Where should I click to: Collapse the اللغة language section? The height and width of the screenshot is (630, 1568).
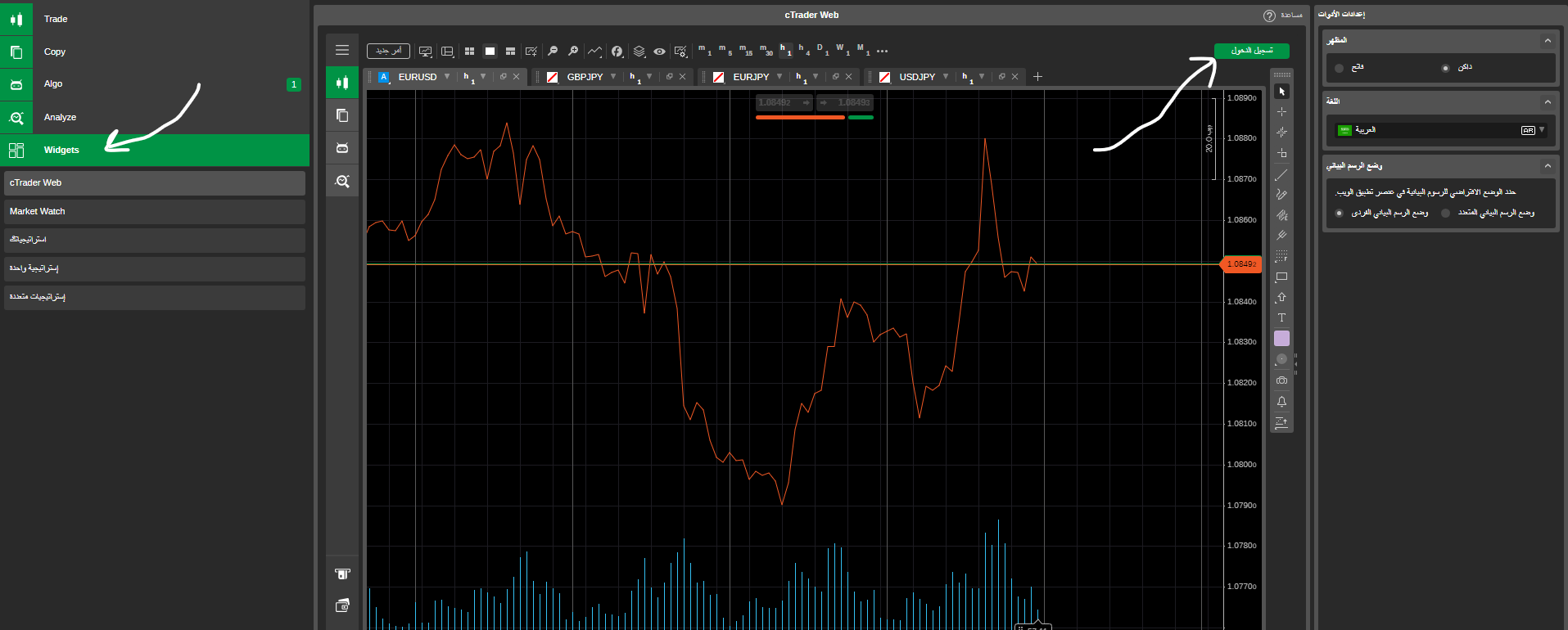pyautogui.click(x=1548, y=102)
